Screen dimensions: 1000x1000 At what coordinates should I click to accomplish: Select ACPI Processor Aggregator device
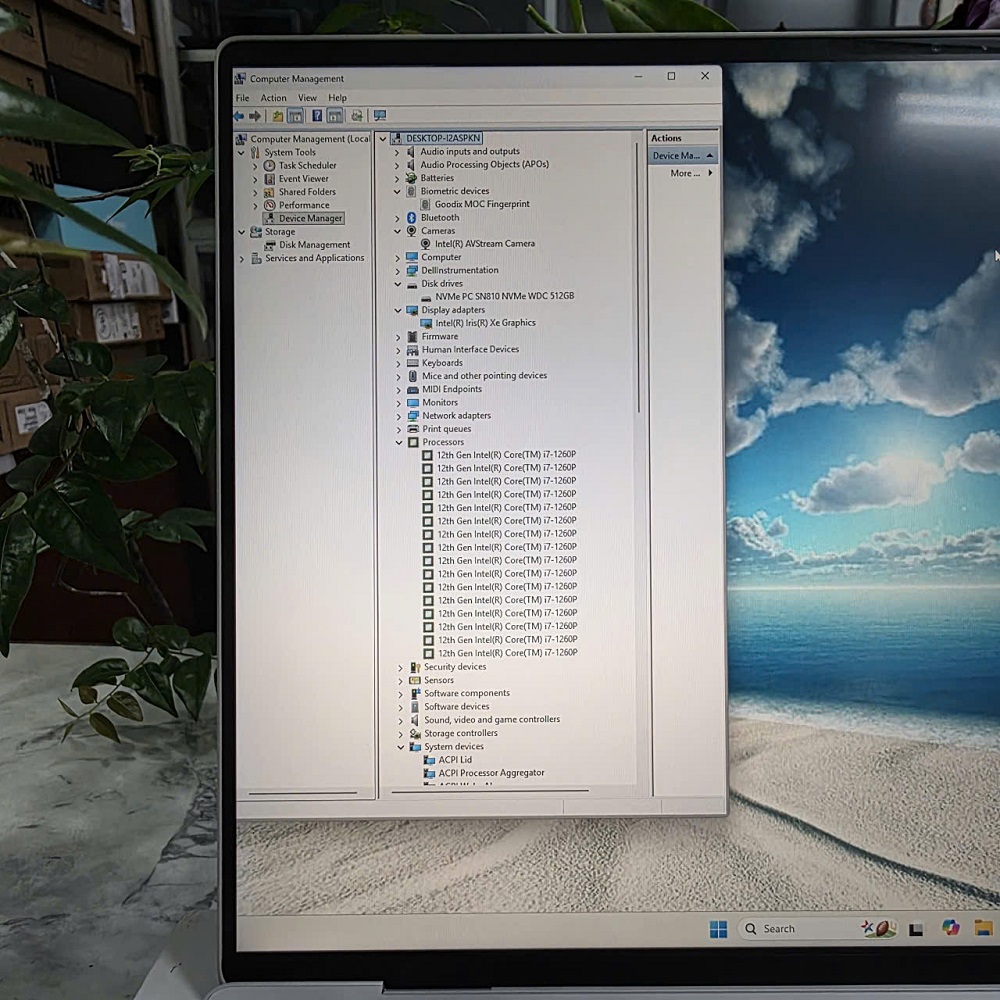(x=491, y=773)
